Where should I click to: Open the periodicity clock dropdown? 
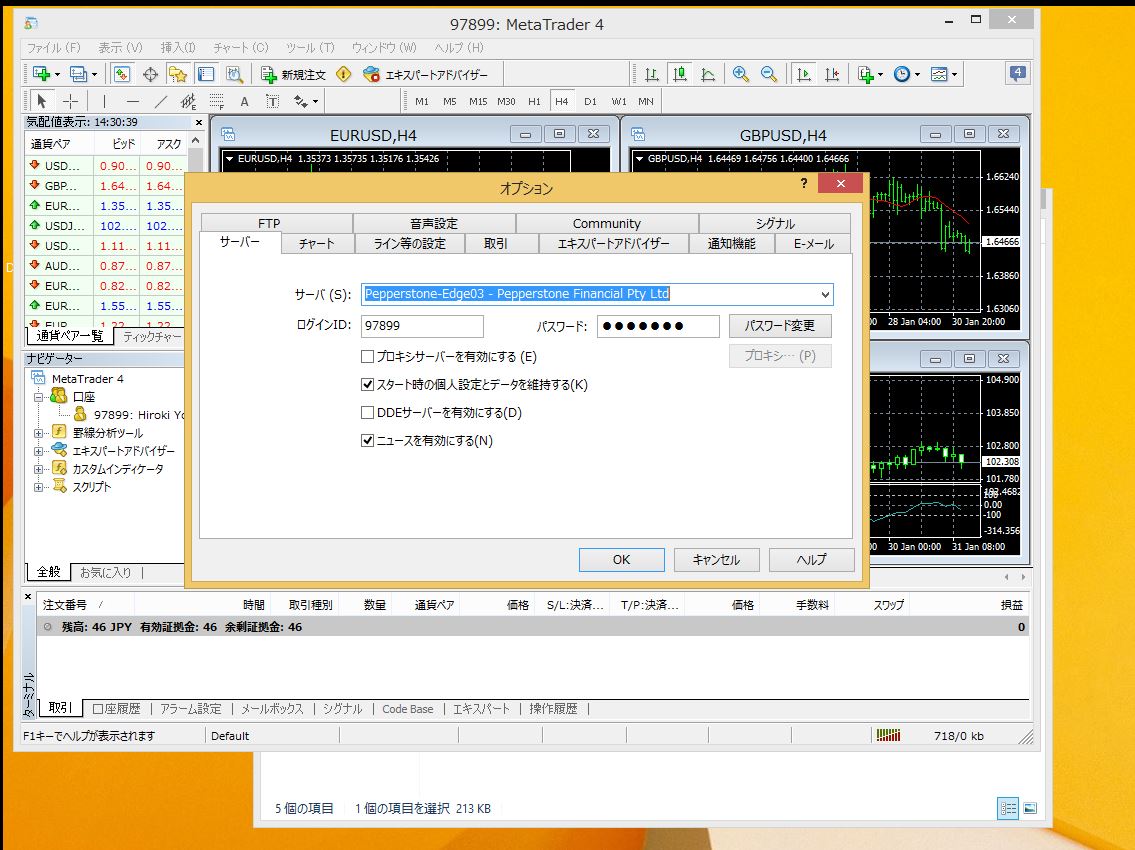pyautogui.click(x=906, y=74)
